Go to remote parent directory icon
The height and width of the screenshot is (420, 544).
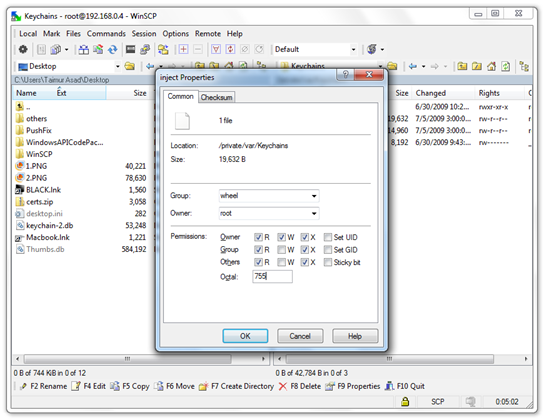point(462,66)
